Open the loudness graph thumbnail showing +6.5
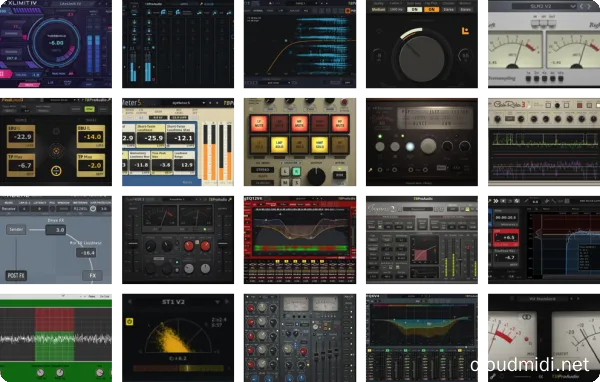 pos(544,240)
